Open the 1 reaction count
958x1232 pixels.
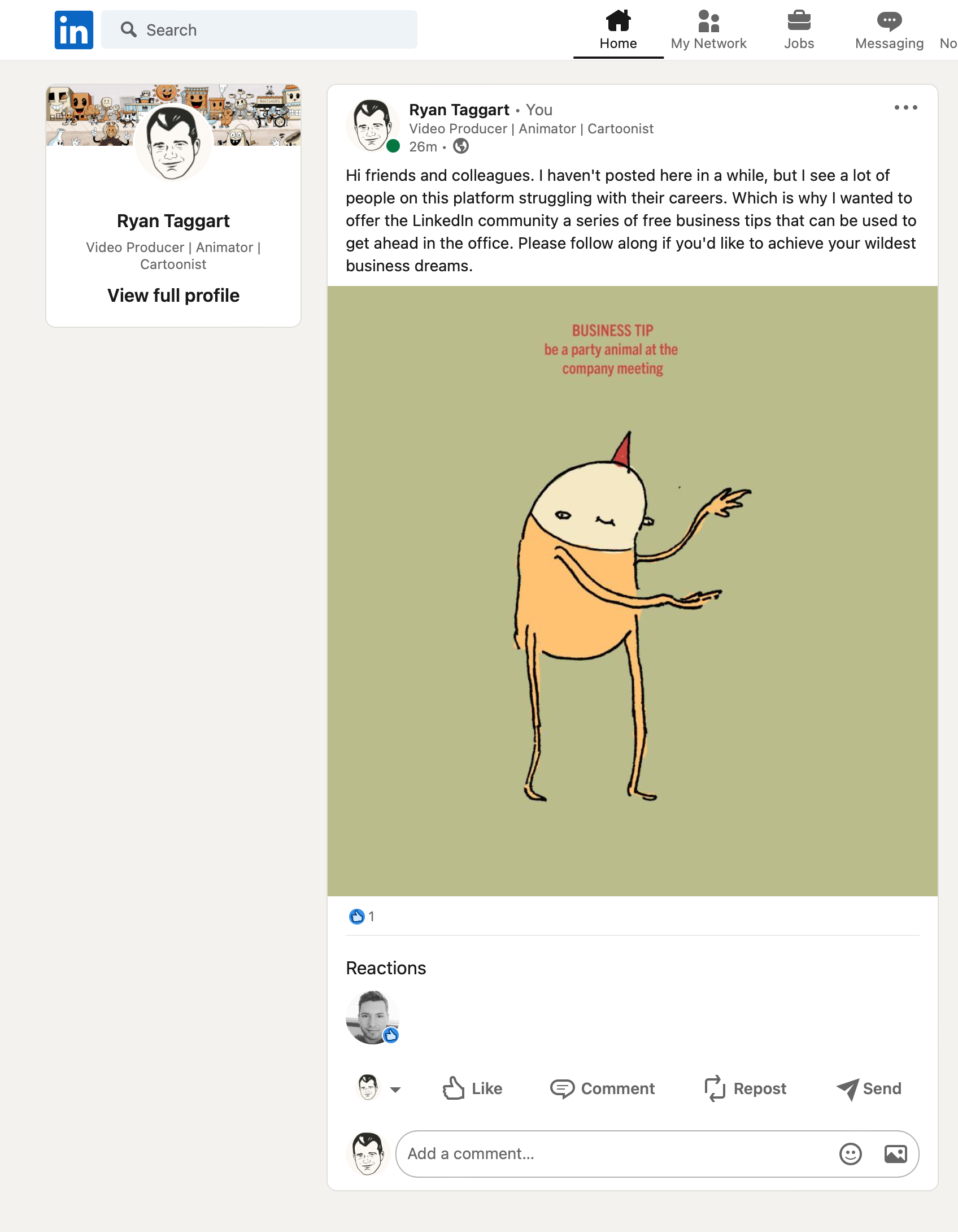[x=362, y=916]
